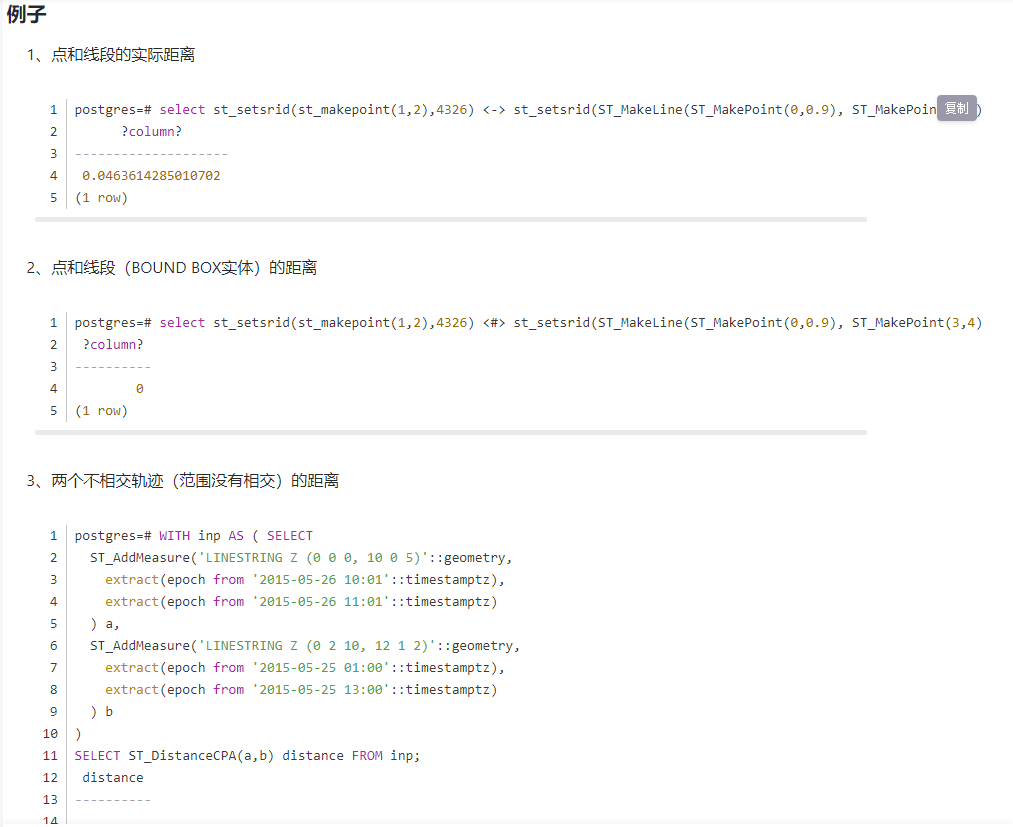Click the result value 0.0463614285010702
Screen dimensions: 1013x827
coord(151,176)
